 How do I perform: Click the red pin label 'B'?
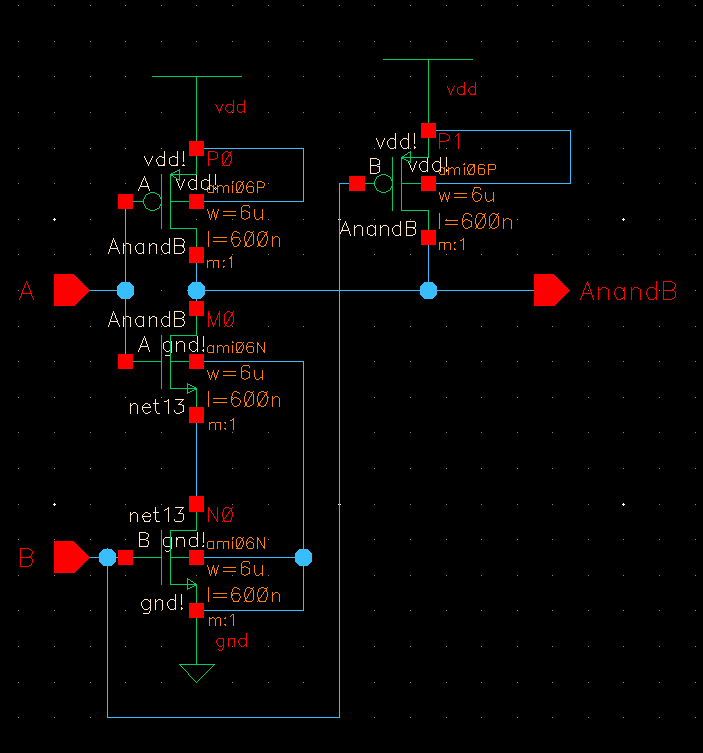coord(26,558)
